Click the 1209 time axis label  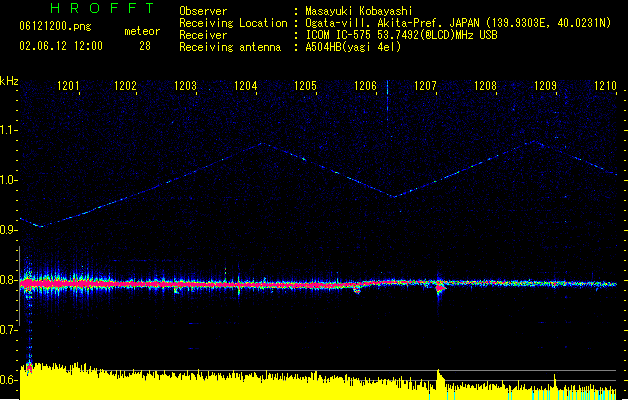tap(546, 86)
